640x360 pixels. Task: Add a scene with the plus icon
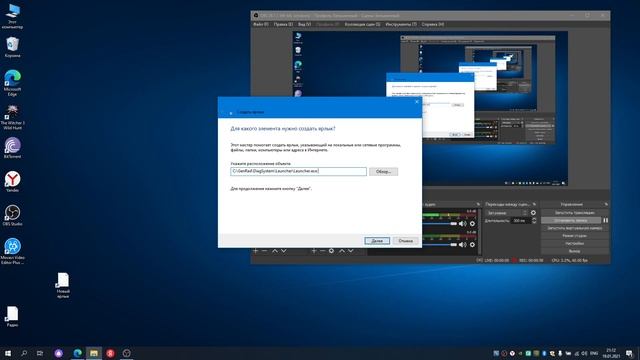[x=256, y=251]
